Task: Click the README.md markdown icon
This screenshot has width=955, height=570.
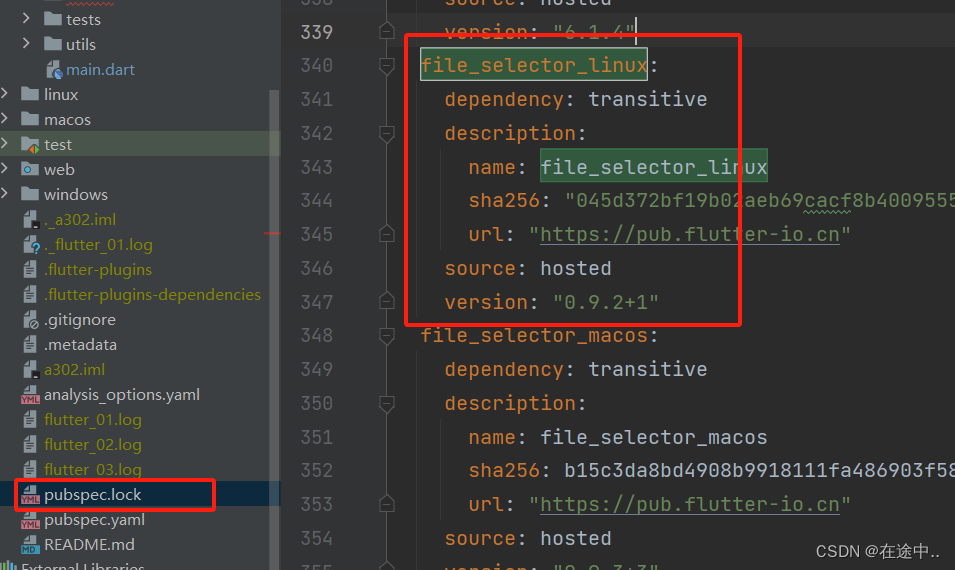Action: pos(30,544)
